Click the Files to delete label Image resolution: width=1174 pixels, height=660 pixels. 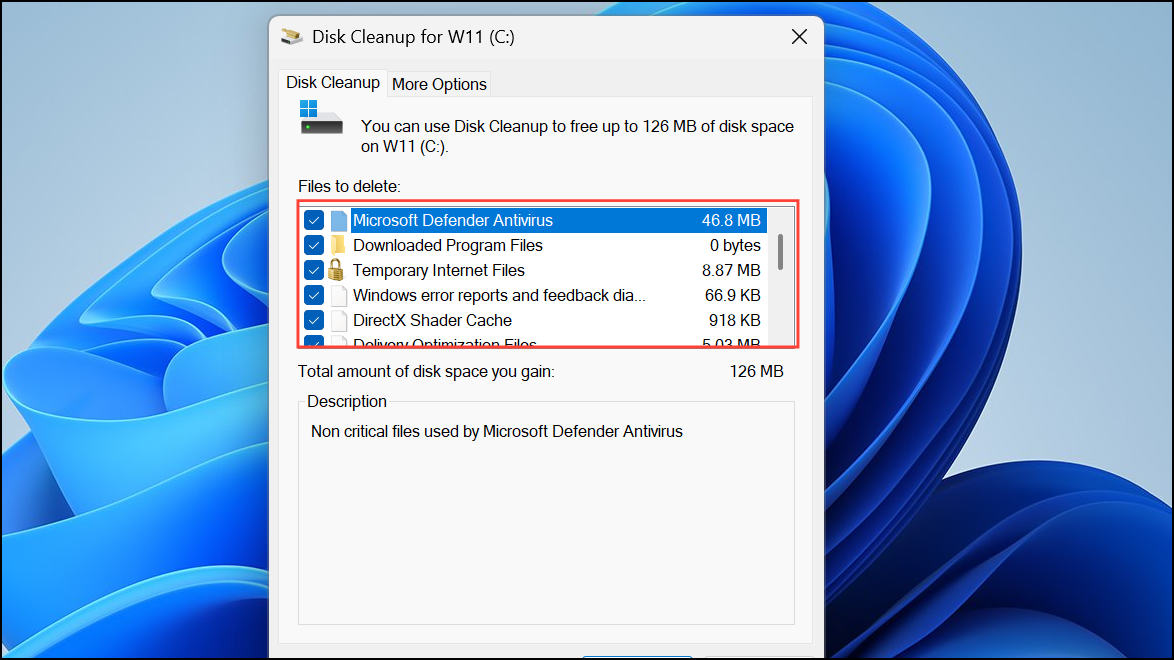coord(349,187)
